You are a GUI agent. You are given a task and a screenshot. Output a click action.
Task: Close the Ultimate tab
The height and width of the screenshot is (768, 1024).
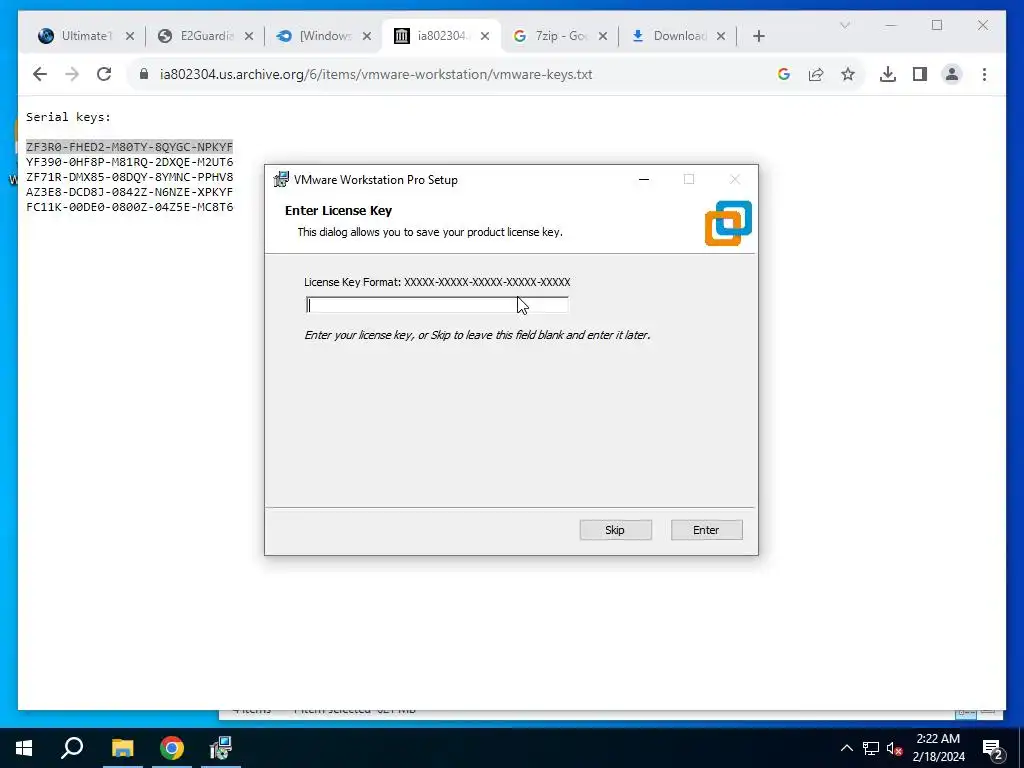click(130, 37)
